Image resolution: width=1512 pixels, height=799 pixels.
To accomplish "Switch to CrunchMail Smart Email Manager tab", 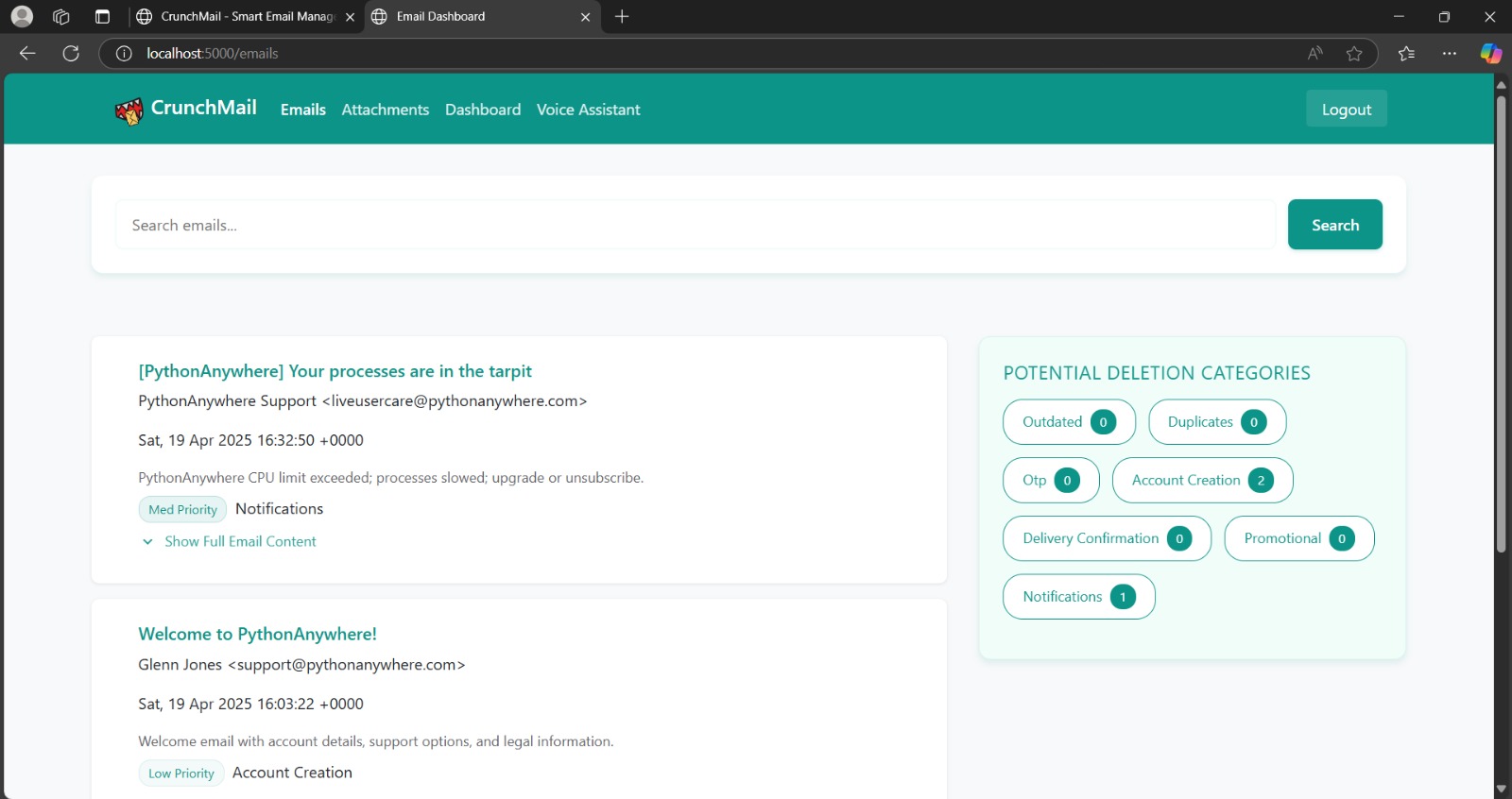I will 248,16.
